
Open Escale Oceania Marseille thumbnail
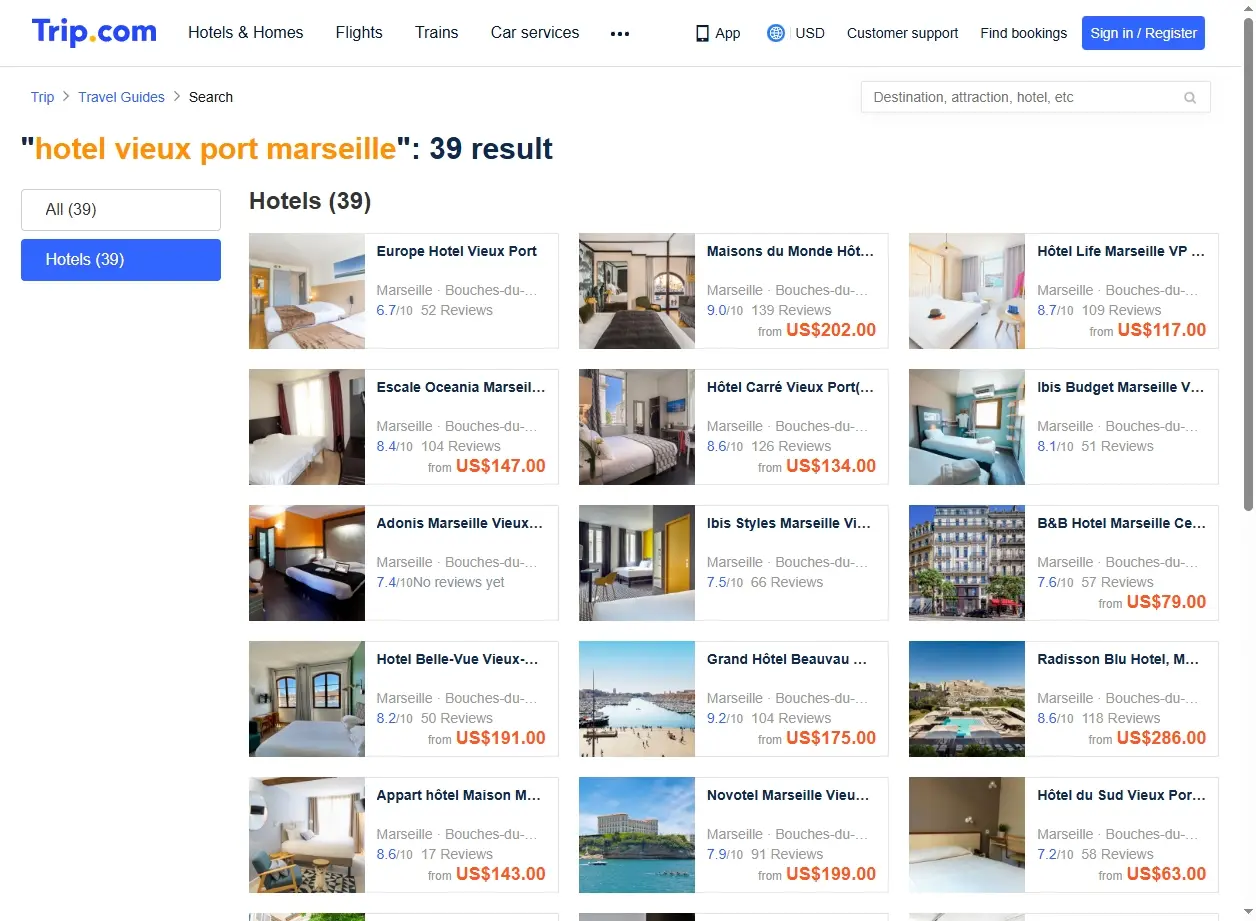307,427
